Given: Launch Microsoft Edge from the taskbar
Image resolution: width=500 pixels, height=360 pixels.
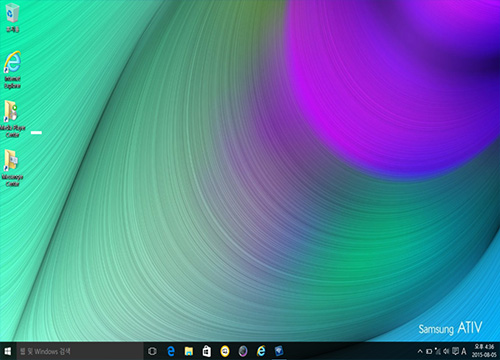Looking at the screenshot, I should click(x=171, y=351).
